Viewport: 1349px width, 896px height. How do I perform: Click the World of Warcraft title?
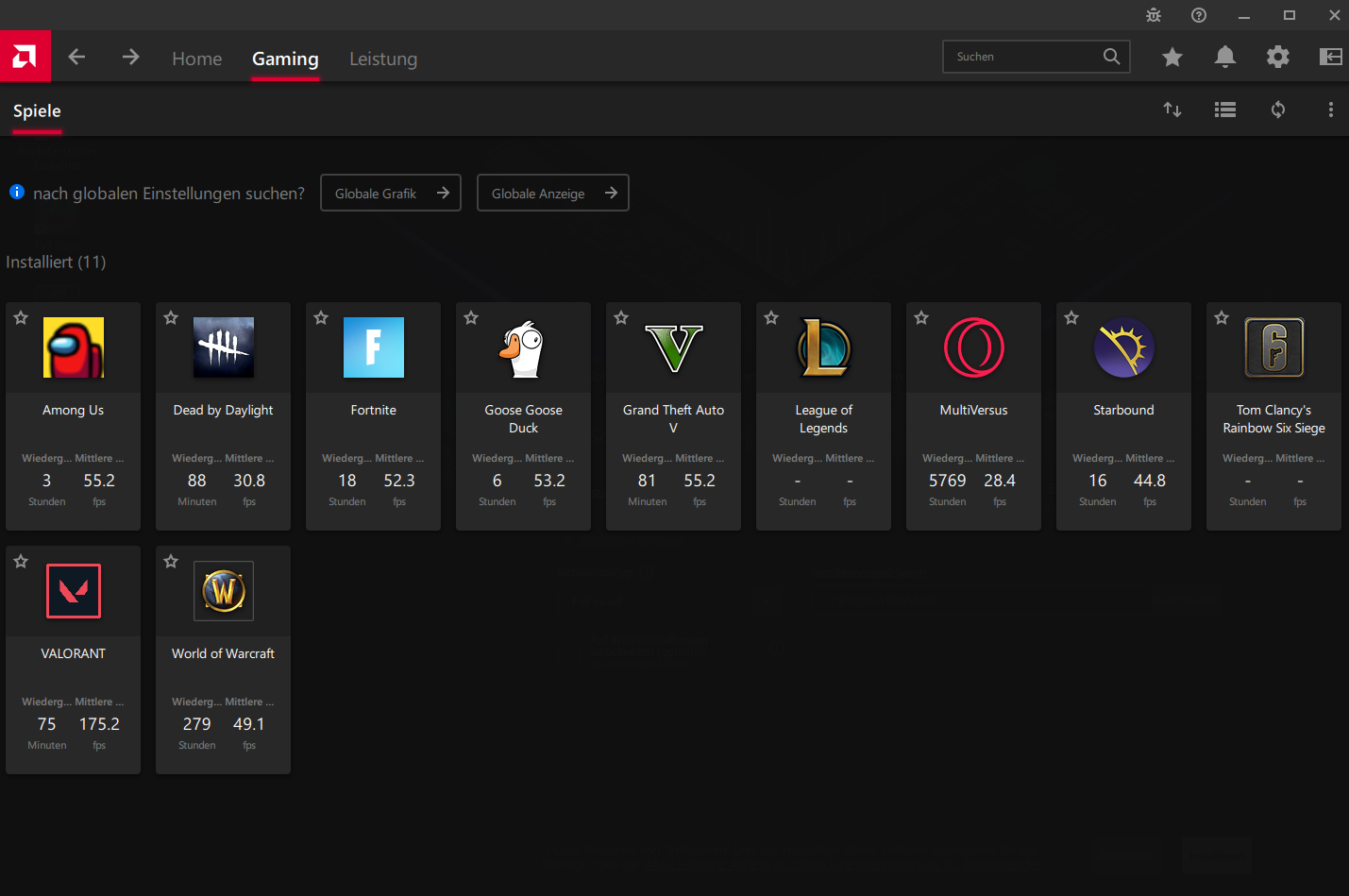point(224,653)
